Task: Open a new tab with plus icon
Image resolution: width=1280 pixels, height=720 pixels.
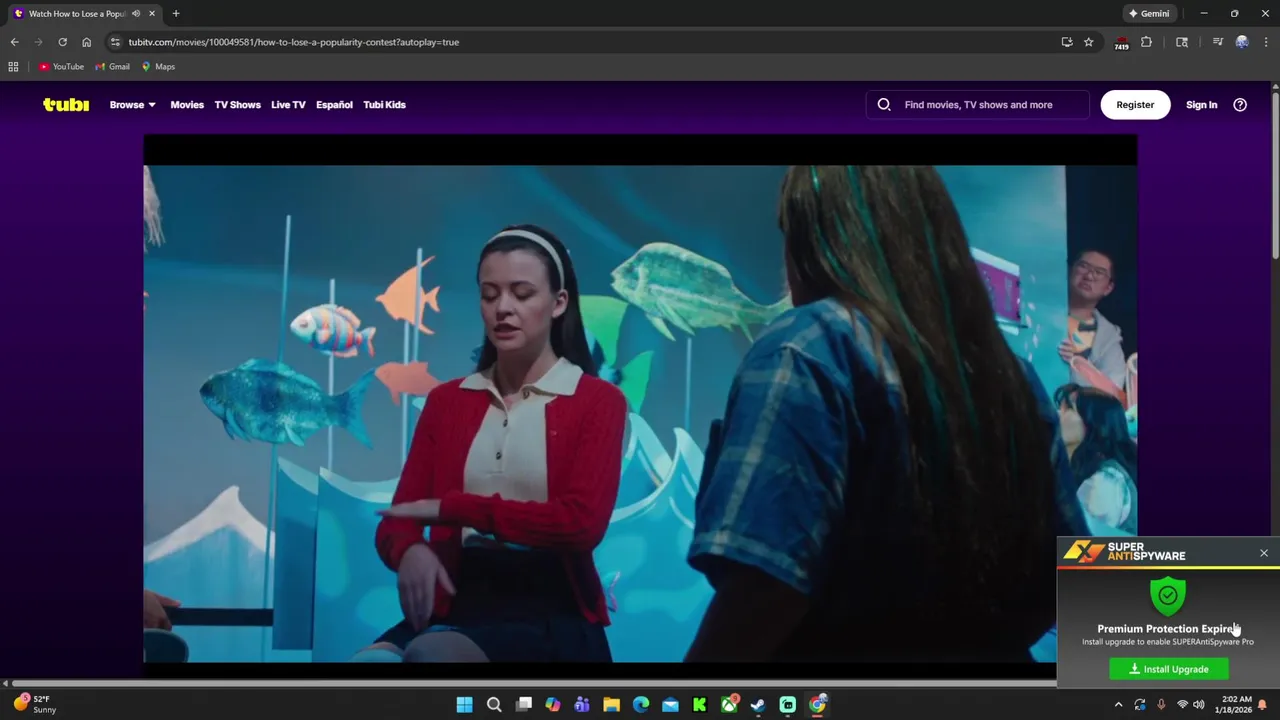Action: coord(176,14)
